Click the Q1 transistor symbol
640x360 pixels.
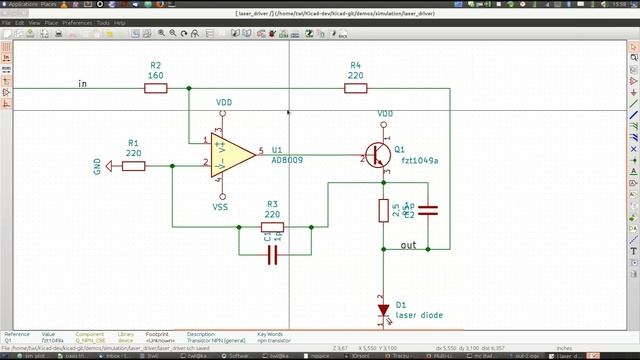(x=378, y=155)
